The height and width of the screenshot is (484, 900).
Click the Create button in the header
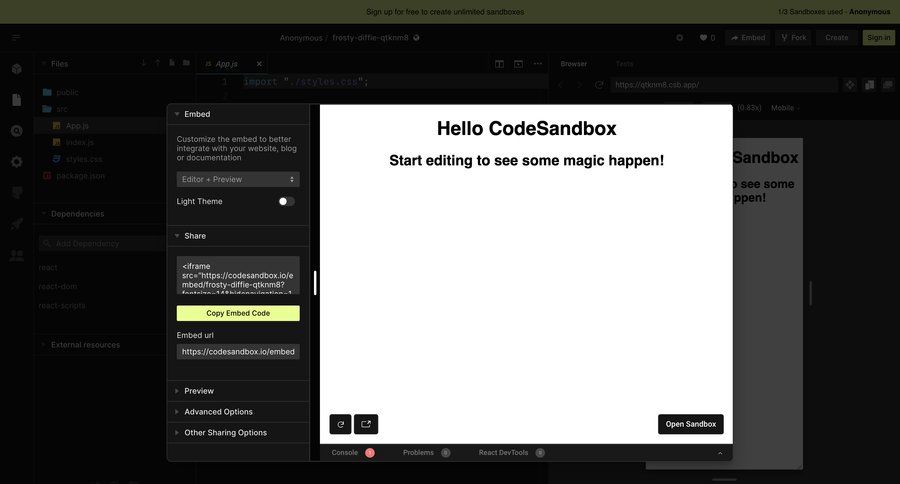pos(836,38)
